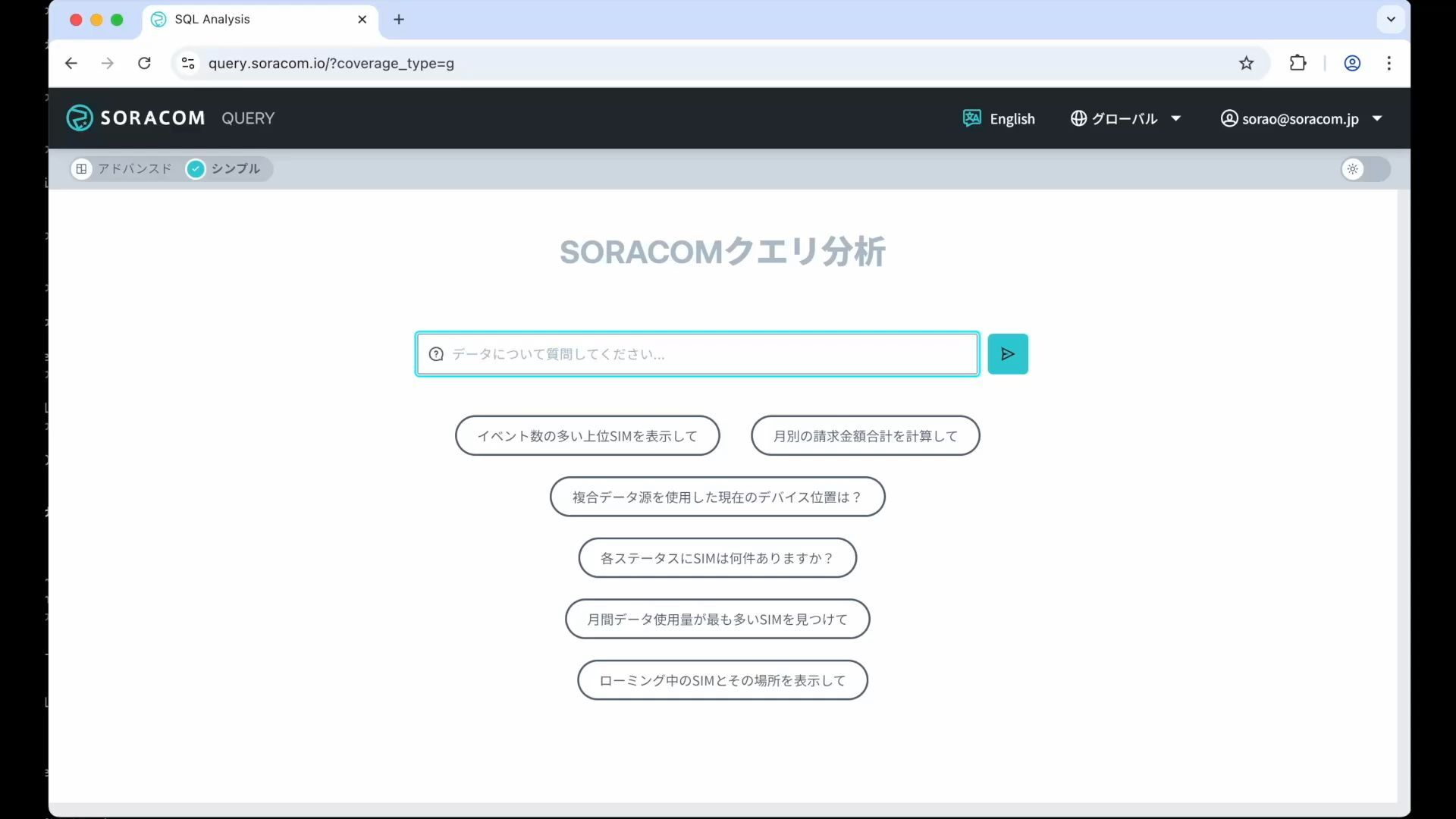Click the globe icon beside グローバル
Image resolution: width=1456 pixels, height=819 pixels.
tap(1078, 118)
